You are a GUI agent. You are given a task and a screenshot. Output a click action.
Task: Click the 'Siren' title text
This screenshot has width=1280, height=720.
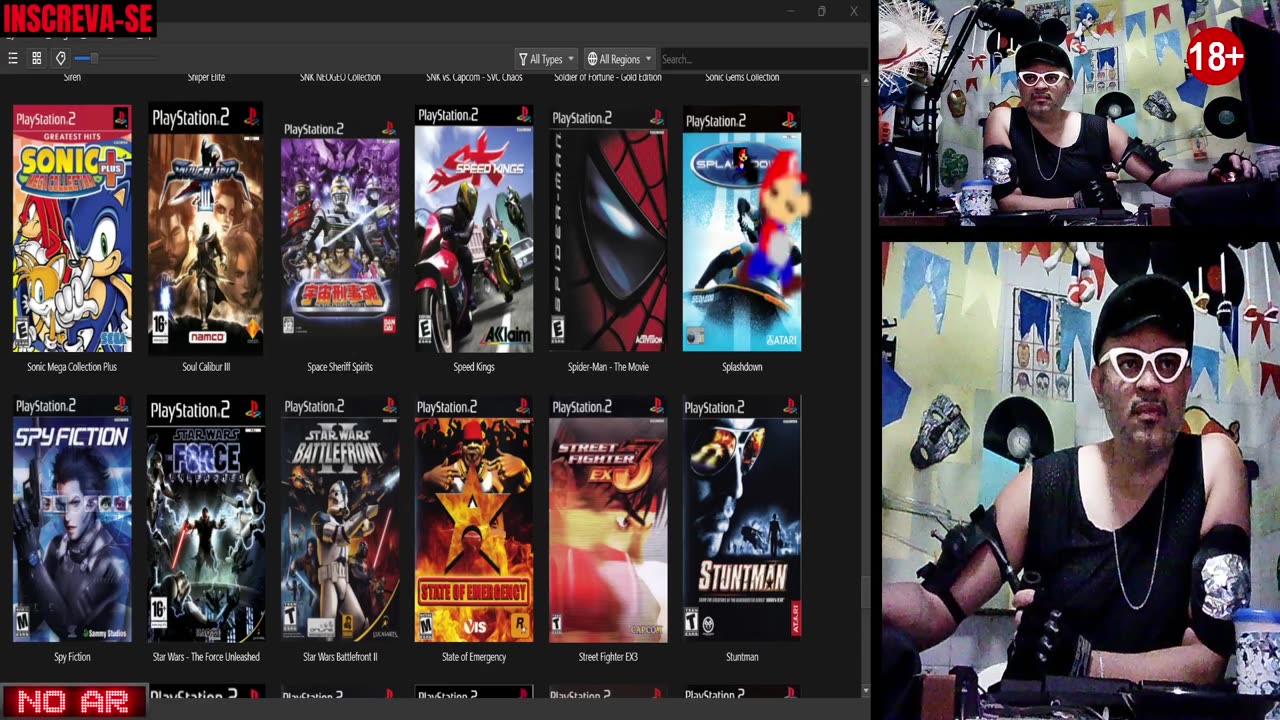(72, 77)
